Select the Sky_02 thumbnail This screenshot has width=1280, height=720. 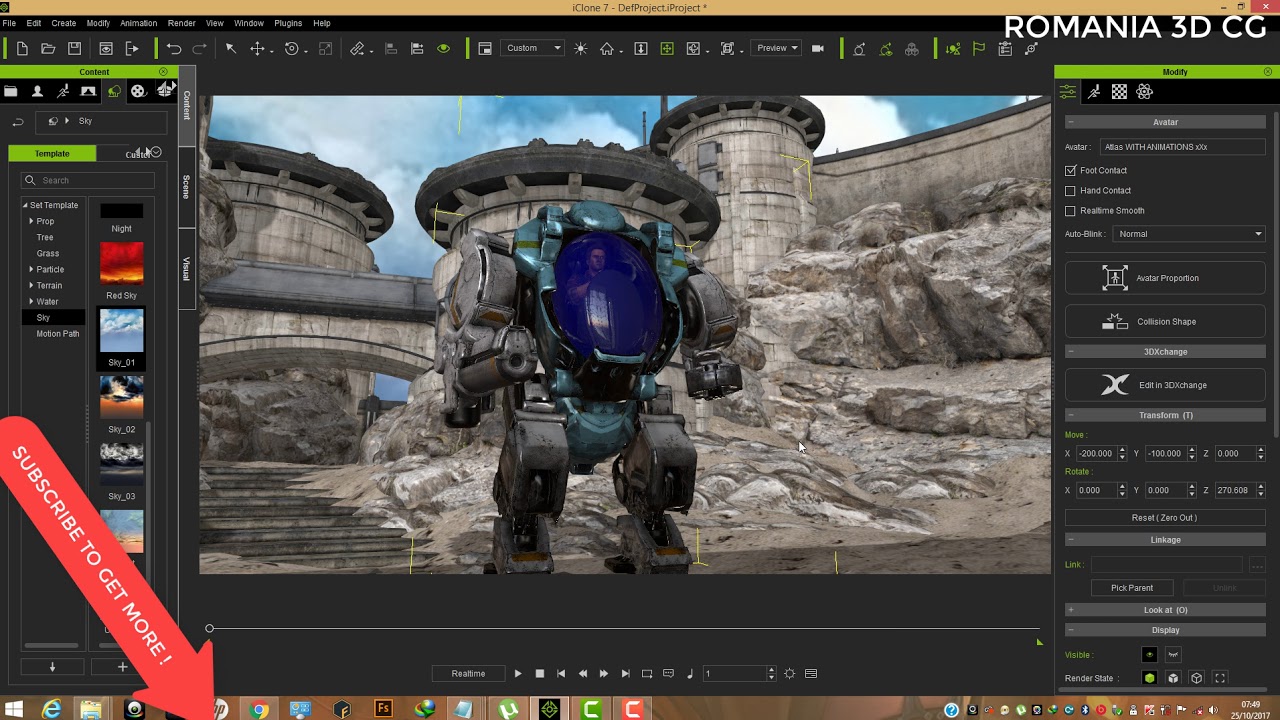click(x=121, y=397)
